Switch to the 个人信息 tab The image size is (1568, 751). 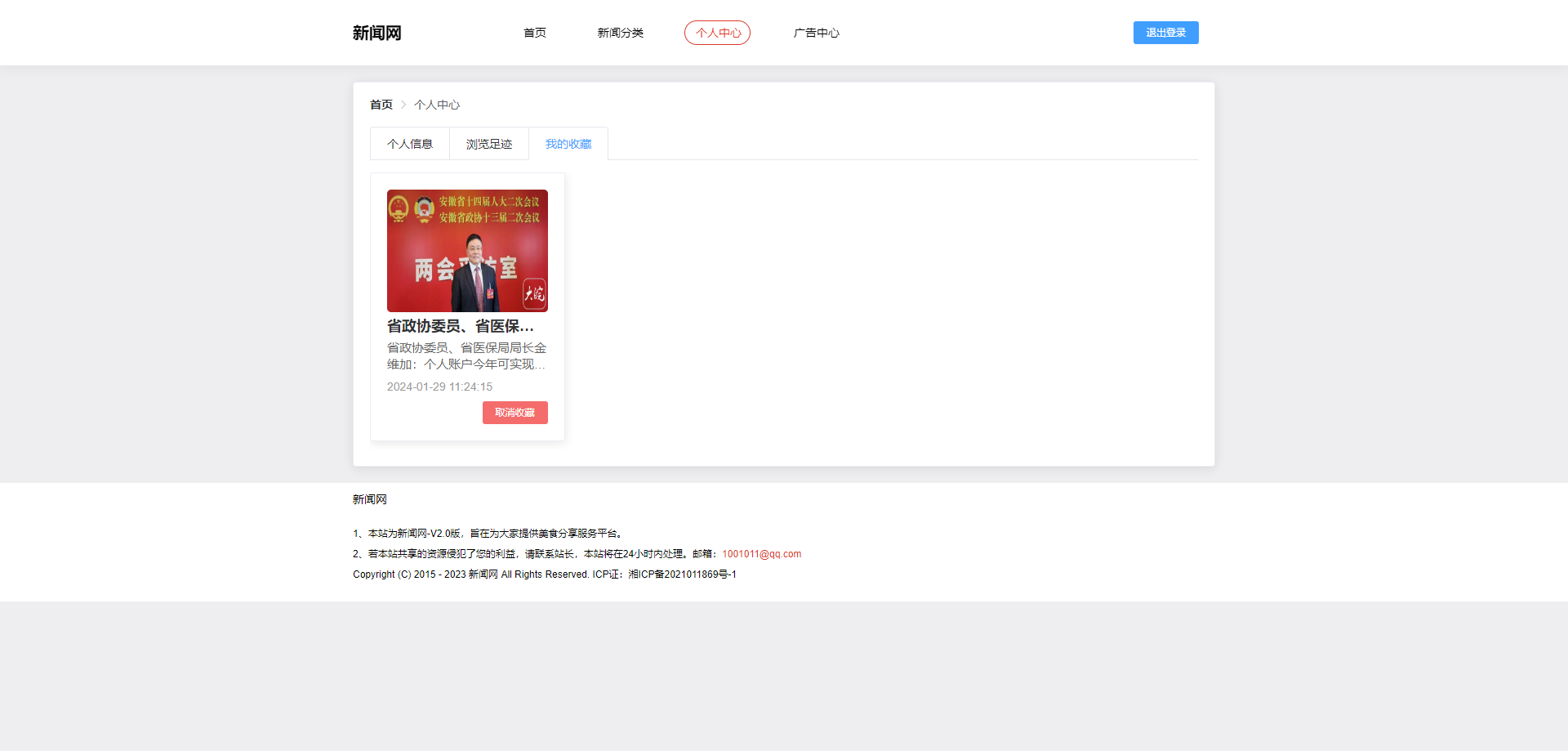(x=410, y=143)
